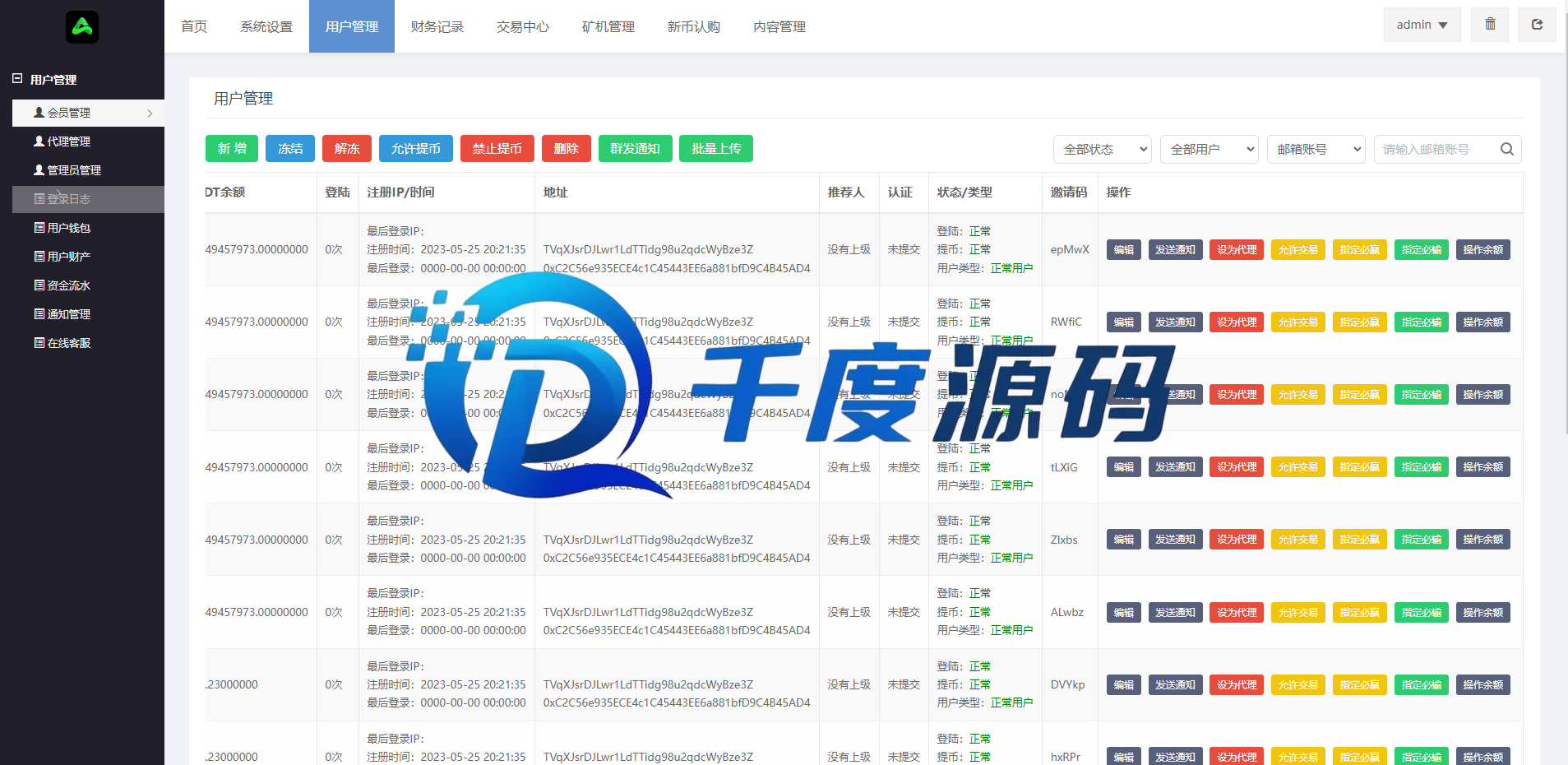Open the 邮箱账号 search-type dropdown
The height and width of the screenshot is (765, 1568).
pyautogui.click(x=1316, y=149)
